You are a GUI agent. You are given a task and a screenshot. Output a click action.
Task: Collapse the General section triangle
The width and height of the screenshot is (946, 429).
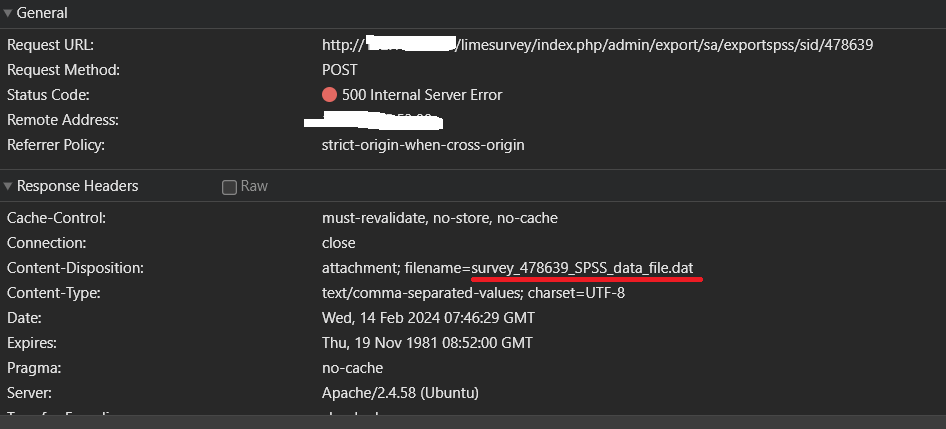8,13
